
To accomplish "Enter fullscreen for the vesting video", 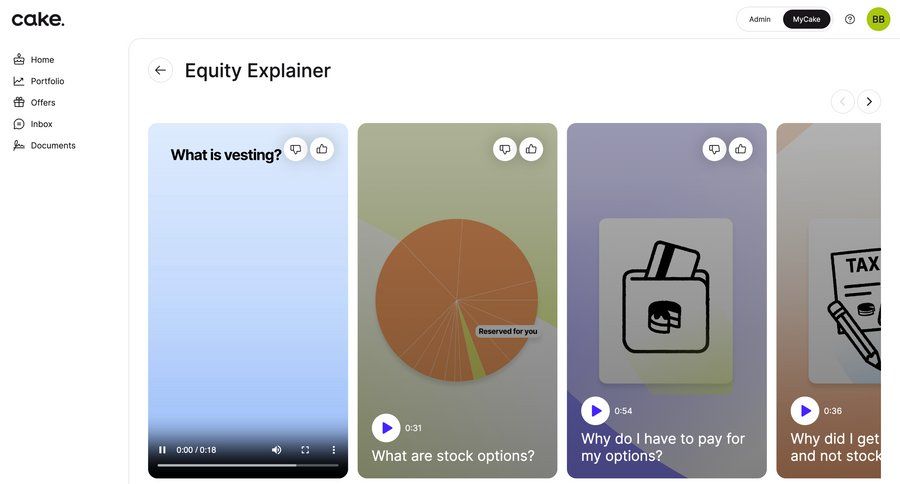I will pos(305,450).
